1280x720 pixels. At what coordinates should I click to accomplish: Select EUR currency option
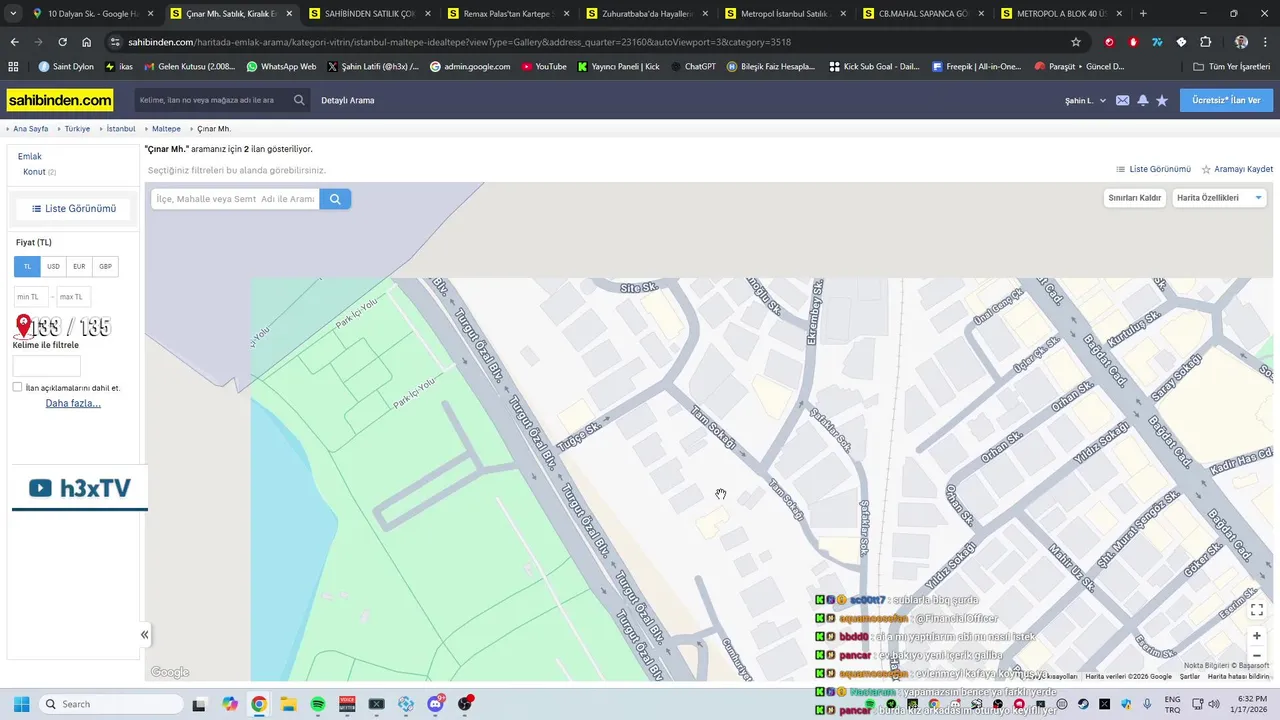(79, 266)
